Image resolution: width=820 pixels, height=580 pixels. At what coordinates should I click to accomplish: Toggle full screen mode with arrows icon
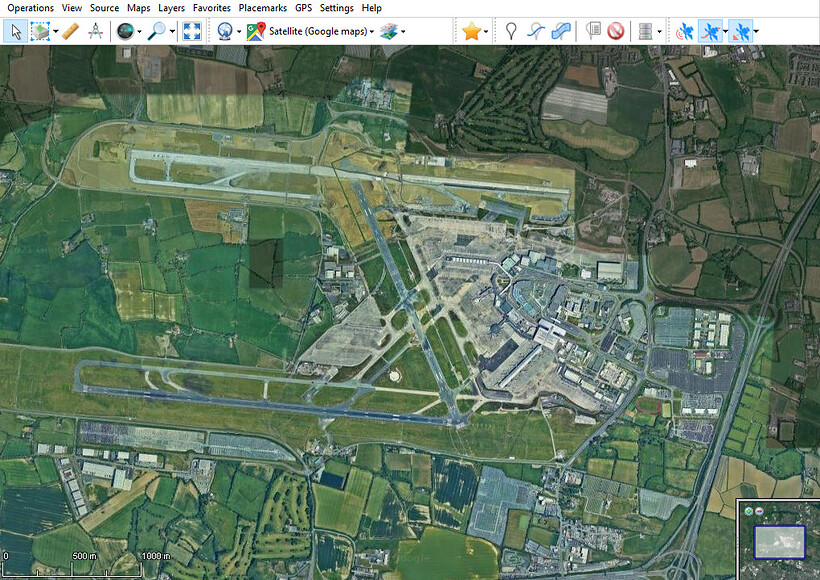[x=192, y=31]
